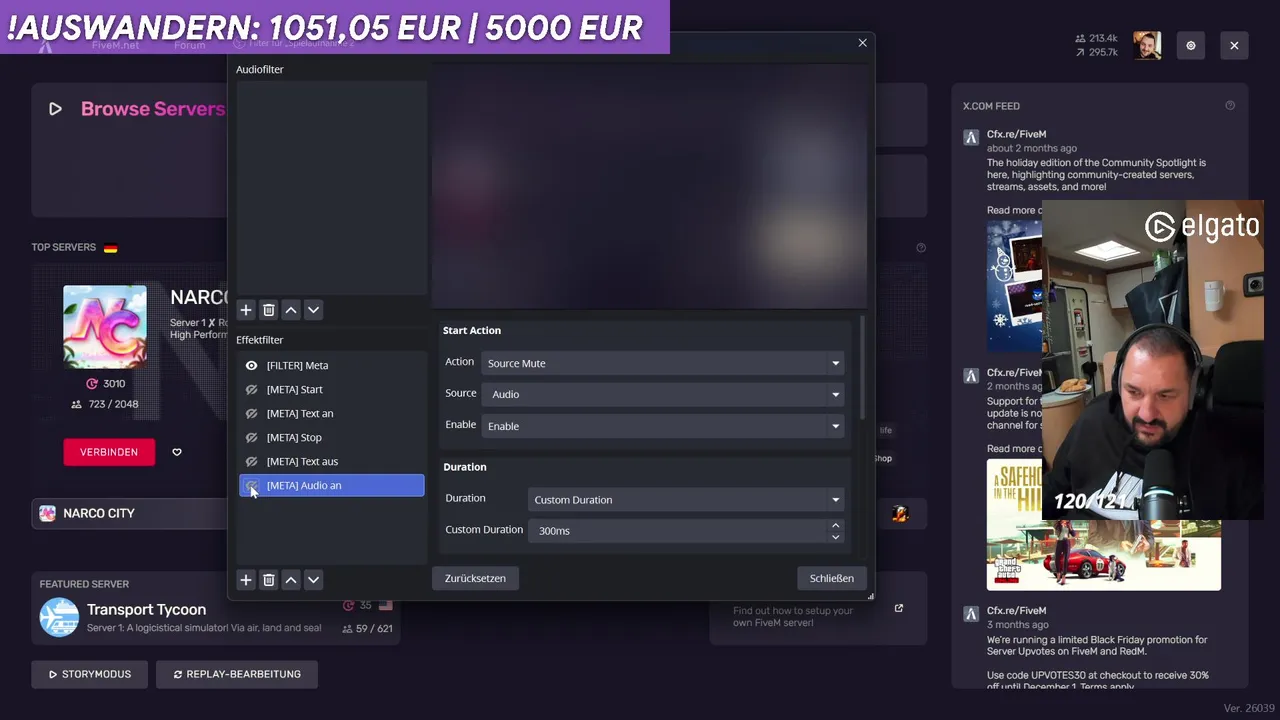This screenshot has width=1280, height=720.
Task: Open Storymodus in FiveM
Action: point(90,674)
